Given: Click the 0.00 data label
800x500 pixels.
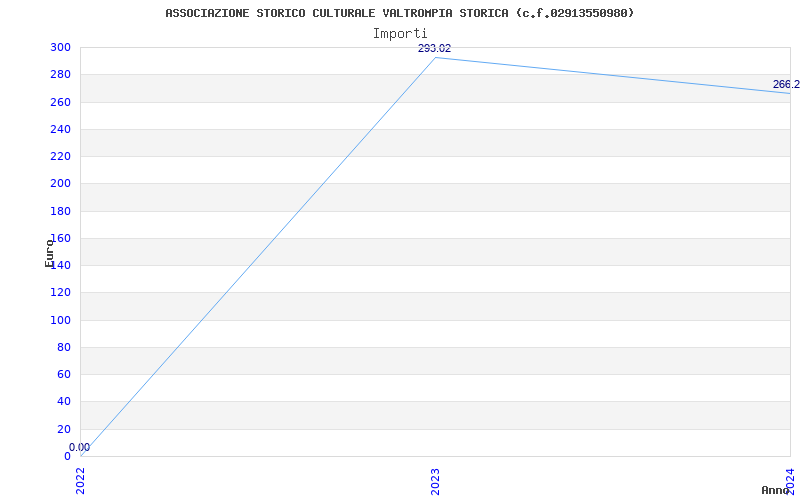Looking at the screenshot, I should click(80, 447).
